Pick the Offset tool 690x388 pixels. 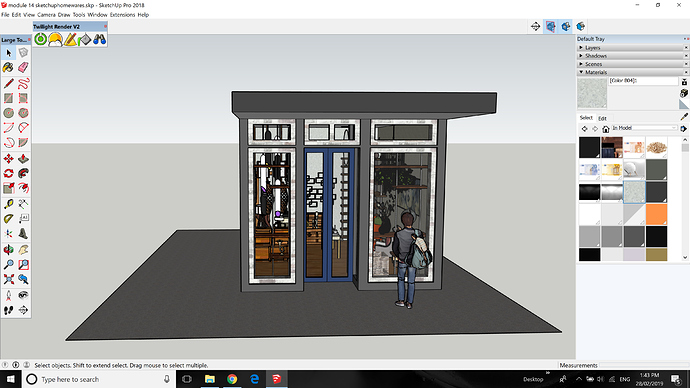pos(23,188)
